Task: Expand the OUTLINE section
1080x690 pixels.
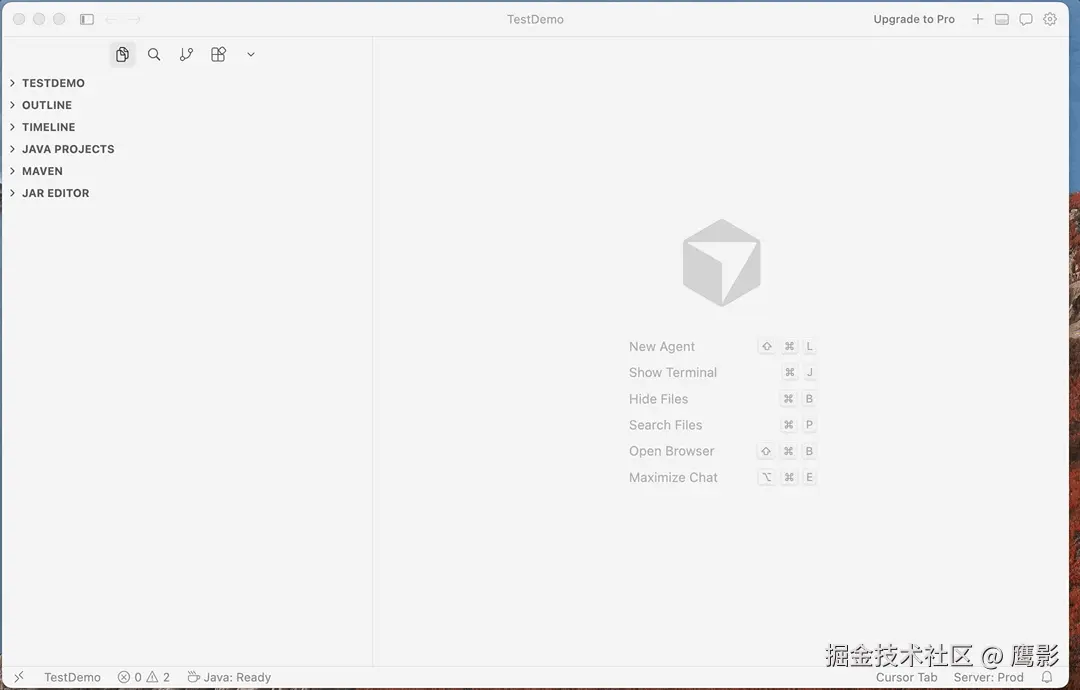Action: tap(46, 104)
